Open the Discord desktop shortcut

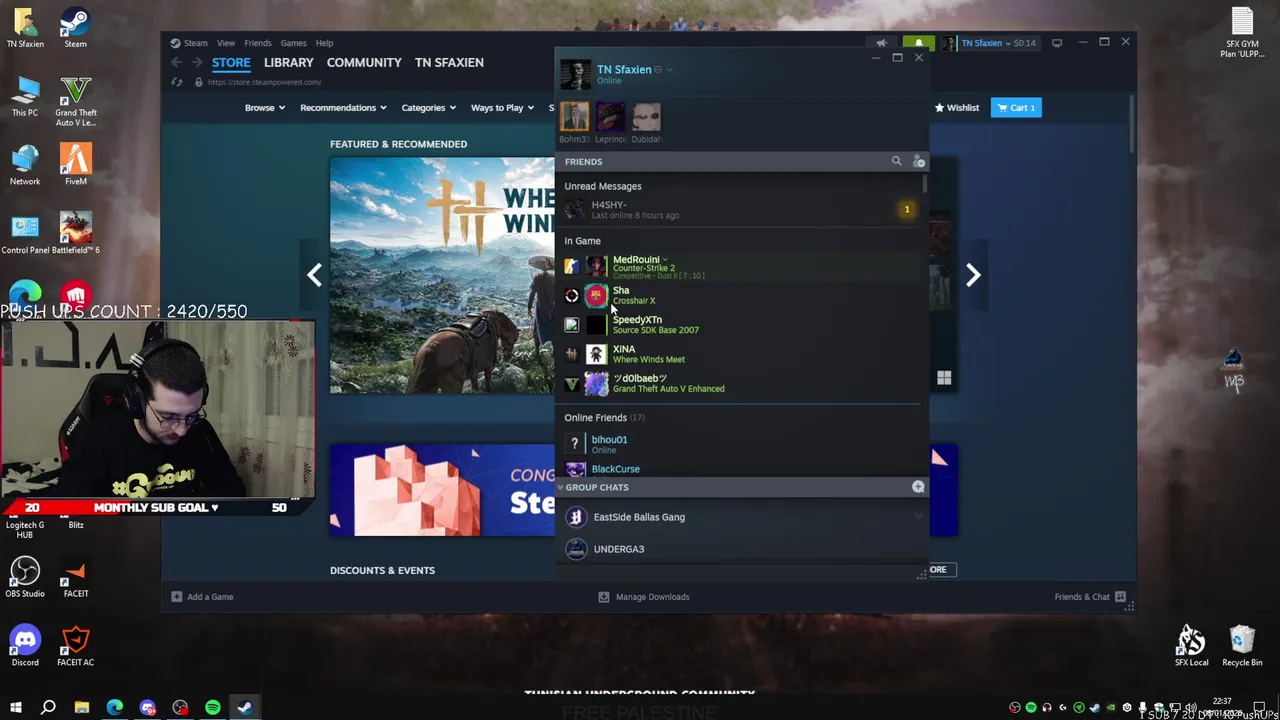25,645
